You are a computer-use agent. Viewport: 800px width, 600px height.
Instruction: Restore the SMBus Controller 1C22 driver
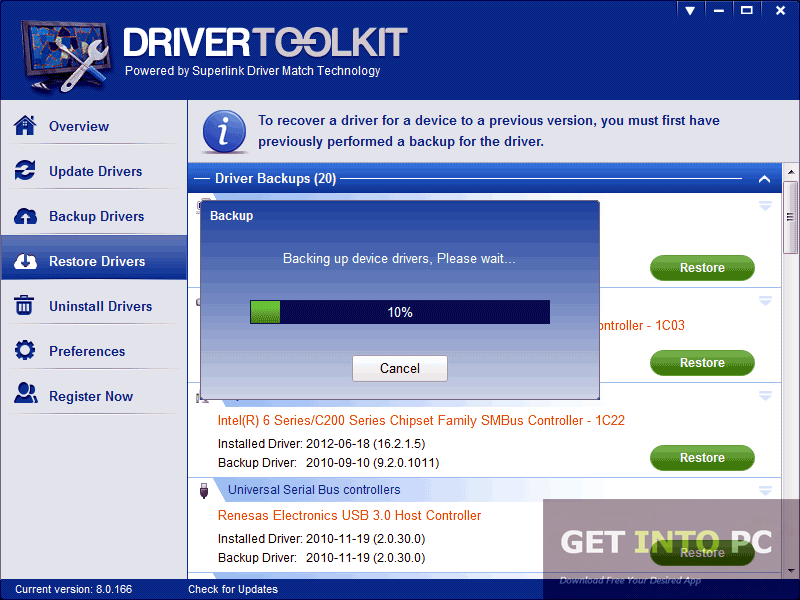click(x=702, y=458)
